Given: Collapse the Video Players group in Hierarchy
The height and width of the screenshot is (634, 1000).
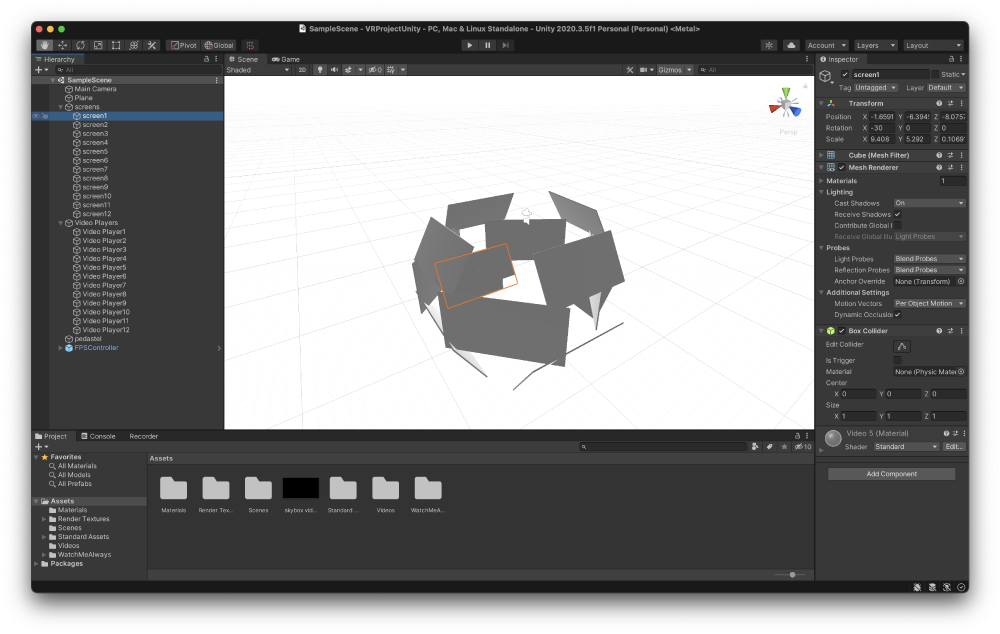Looking at the screenshot, I should click(61, 223).
